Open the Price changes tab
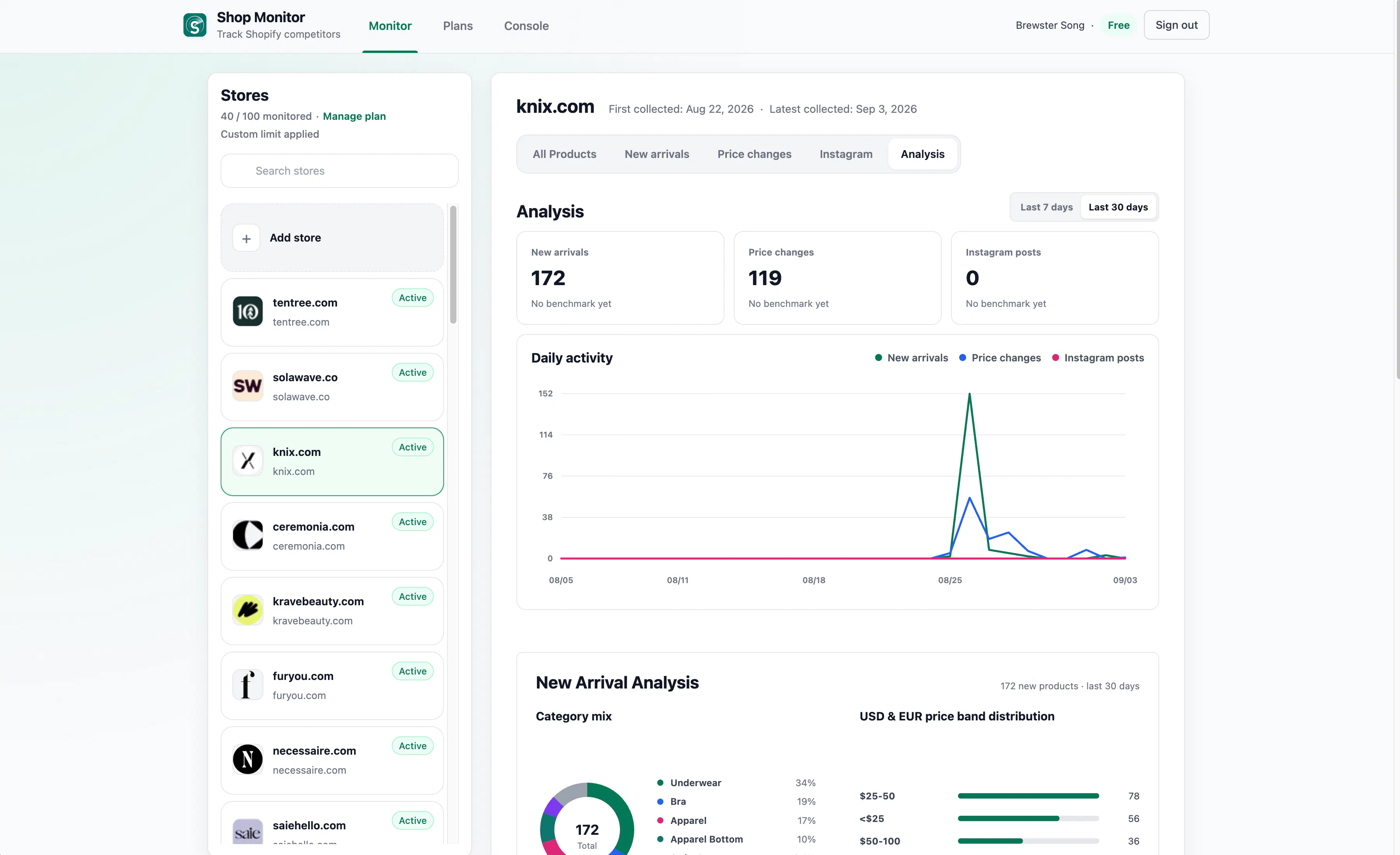Viewport: 1400px width, 855px height. coord(754,154)
